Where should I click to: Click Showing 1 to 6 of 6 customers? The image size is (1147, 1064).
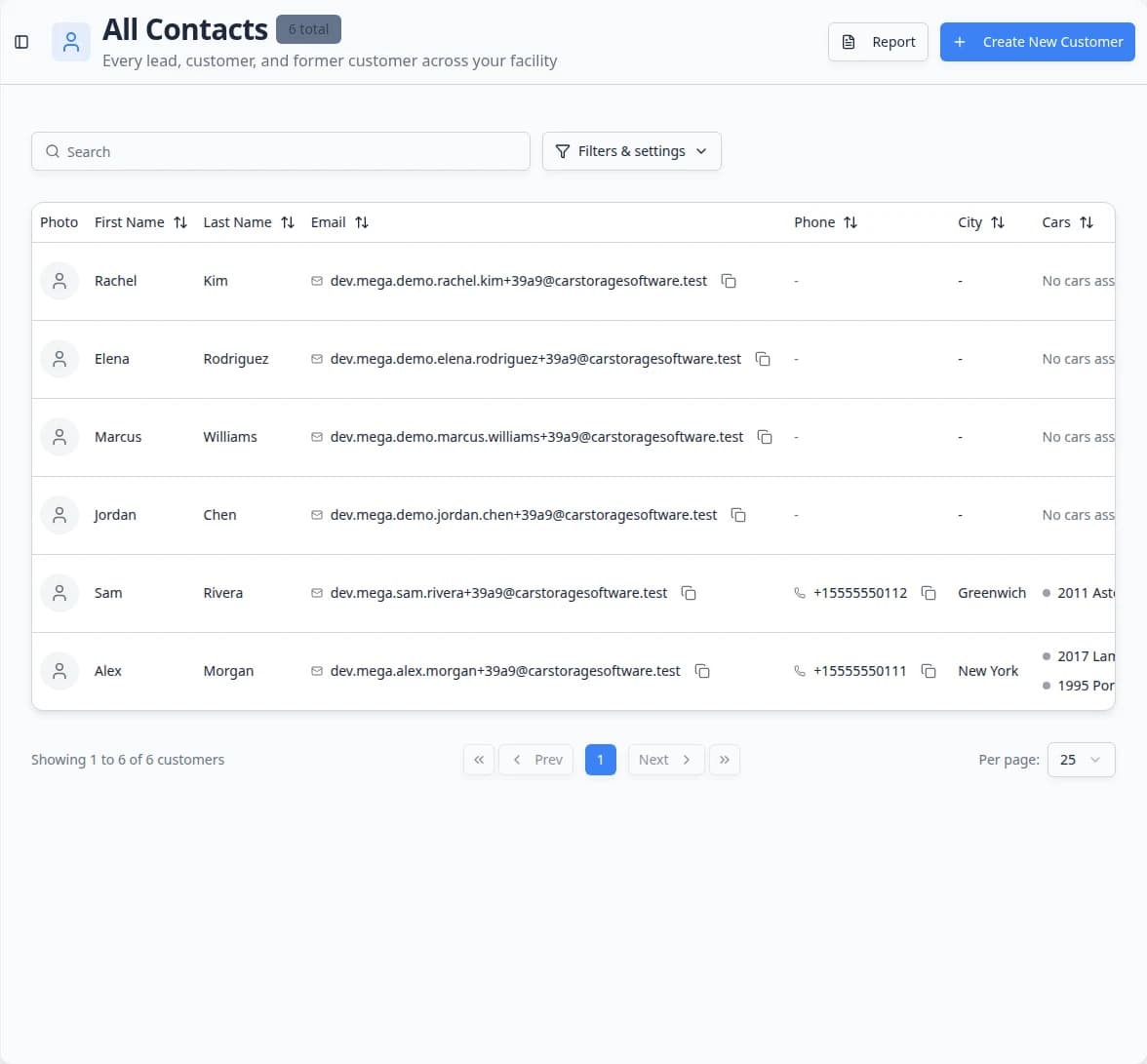(x=128, y=760)
